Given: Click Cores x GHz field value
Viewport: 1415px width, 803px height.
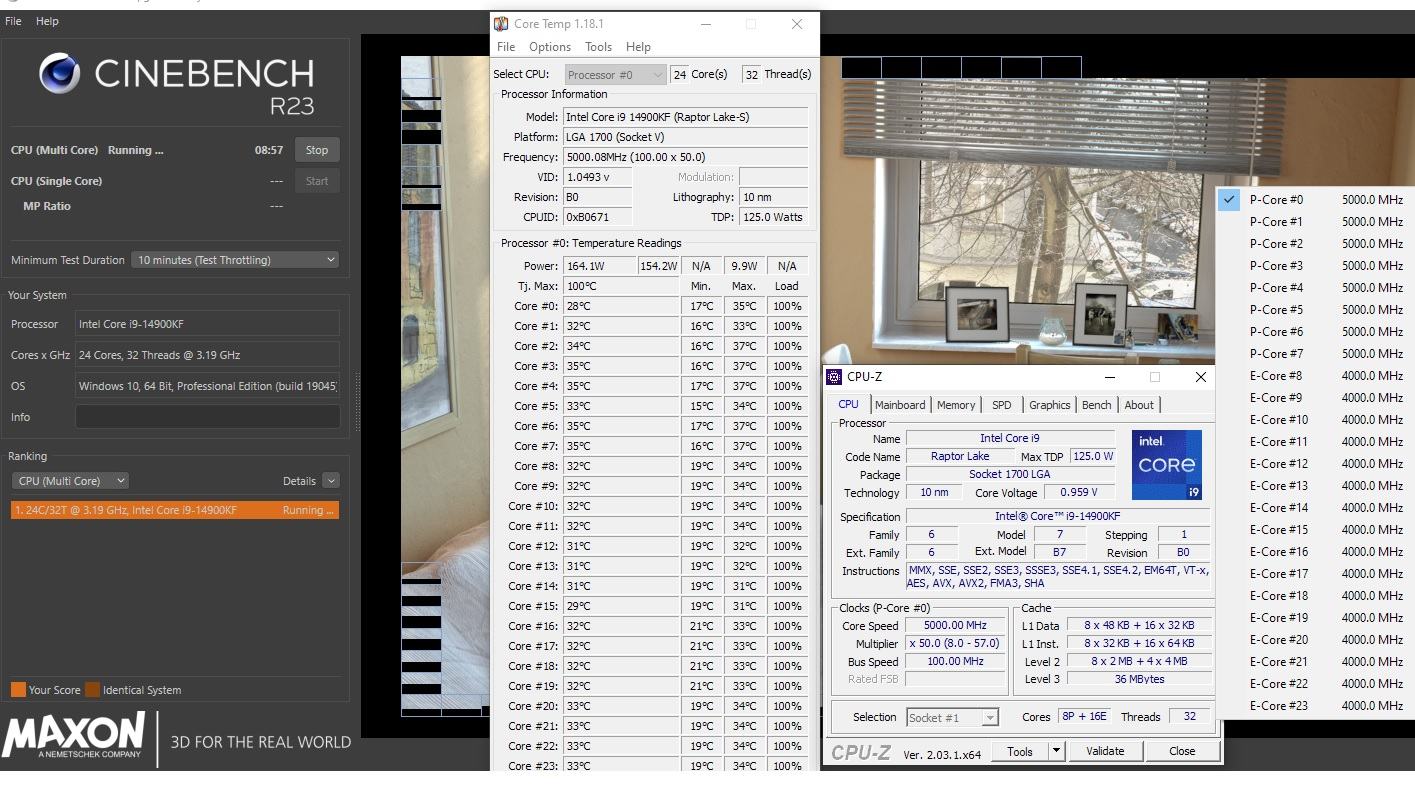Looking at the screenshot, I should (208, 355).
